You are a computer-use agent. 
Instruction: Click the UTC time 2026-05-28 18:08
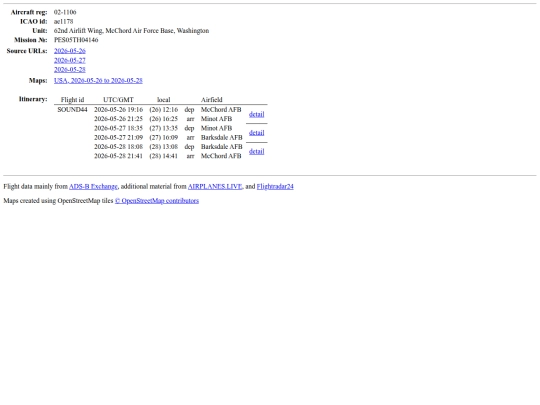[118, 147]
